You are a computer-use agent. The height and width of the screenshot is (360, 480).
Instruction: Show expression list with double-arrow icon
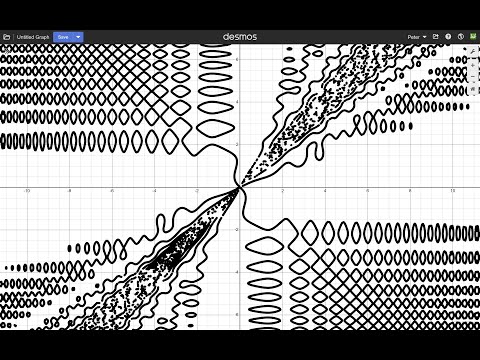(x=6, y=50)
